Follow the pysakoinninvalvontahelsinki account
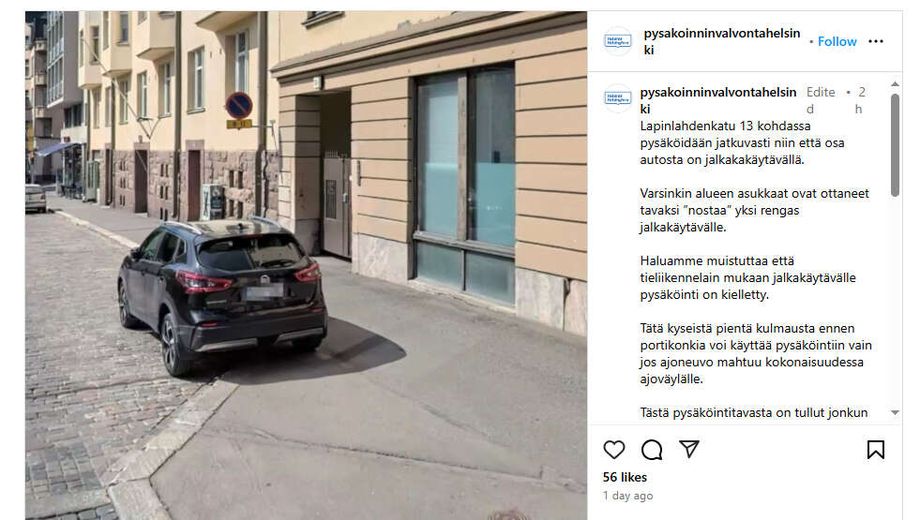Image resolution: width=920 pixels, height=520 pixels. (837, 42)
